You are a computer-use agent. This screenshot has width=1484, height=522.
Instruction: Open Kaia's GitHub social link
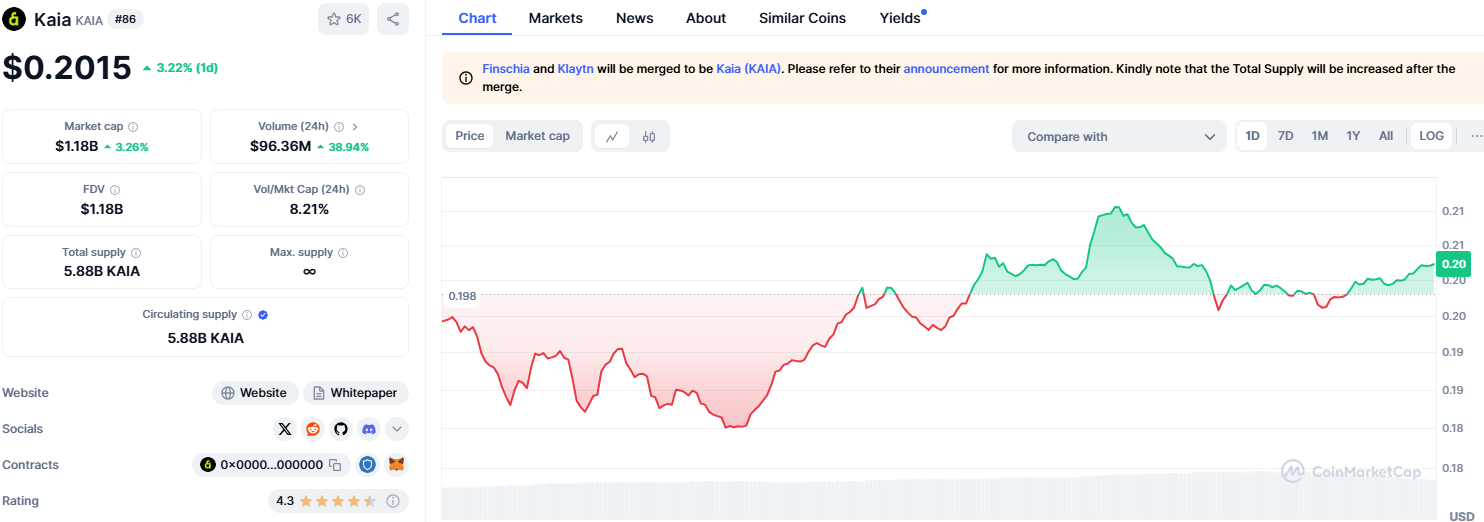341,429
